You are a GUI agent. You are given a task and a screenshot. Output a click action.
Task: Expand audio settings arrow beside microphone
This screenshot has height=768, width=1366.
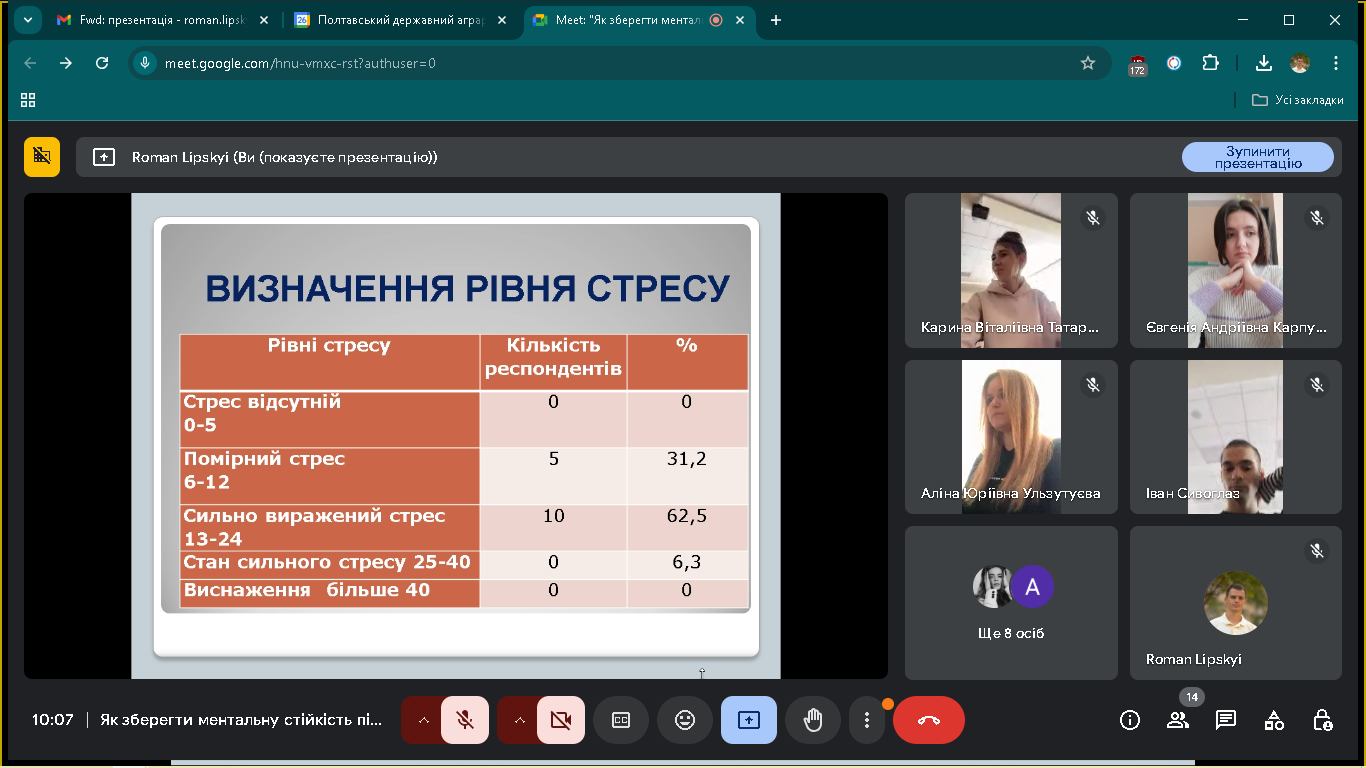pos(422,720)
